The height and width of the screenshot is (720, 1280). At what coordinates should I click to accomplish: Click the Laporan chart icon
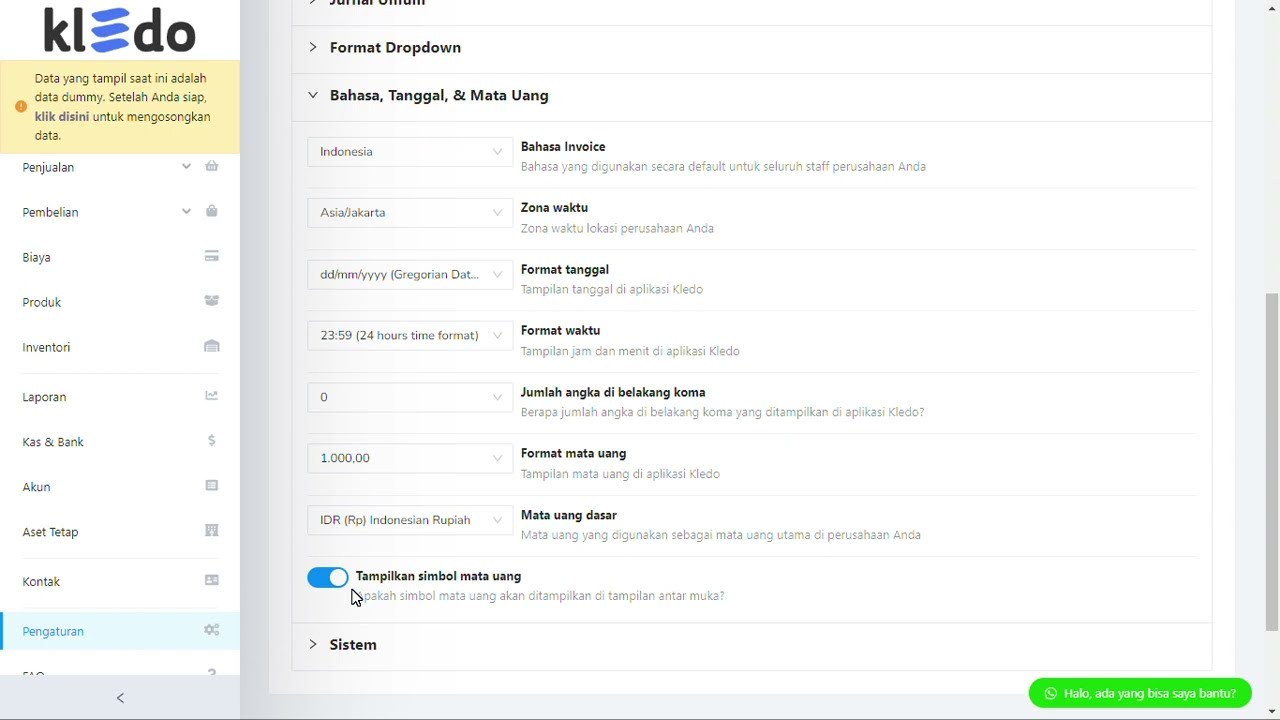pos(212,396)
